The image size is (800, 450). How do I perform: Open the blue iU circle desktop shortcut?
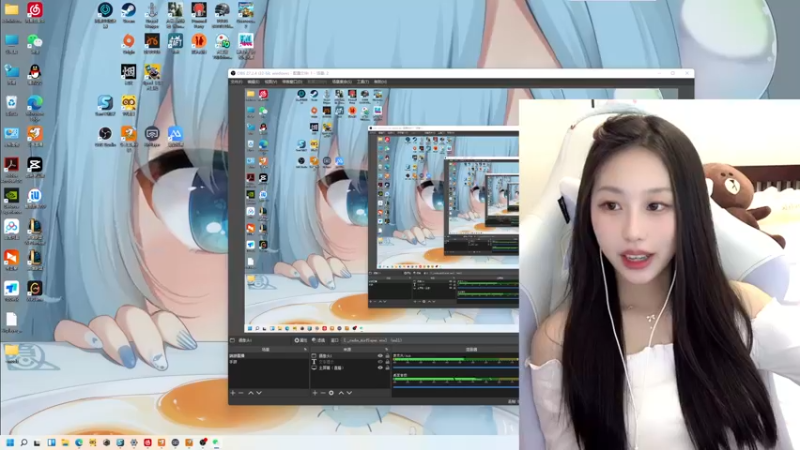pyautogui.click(x=35, y=195)
